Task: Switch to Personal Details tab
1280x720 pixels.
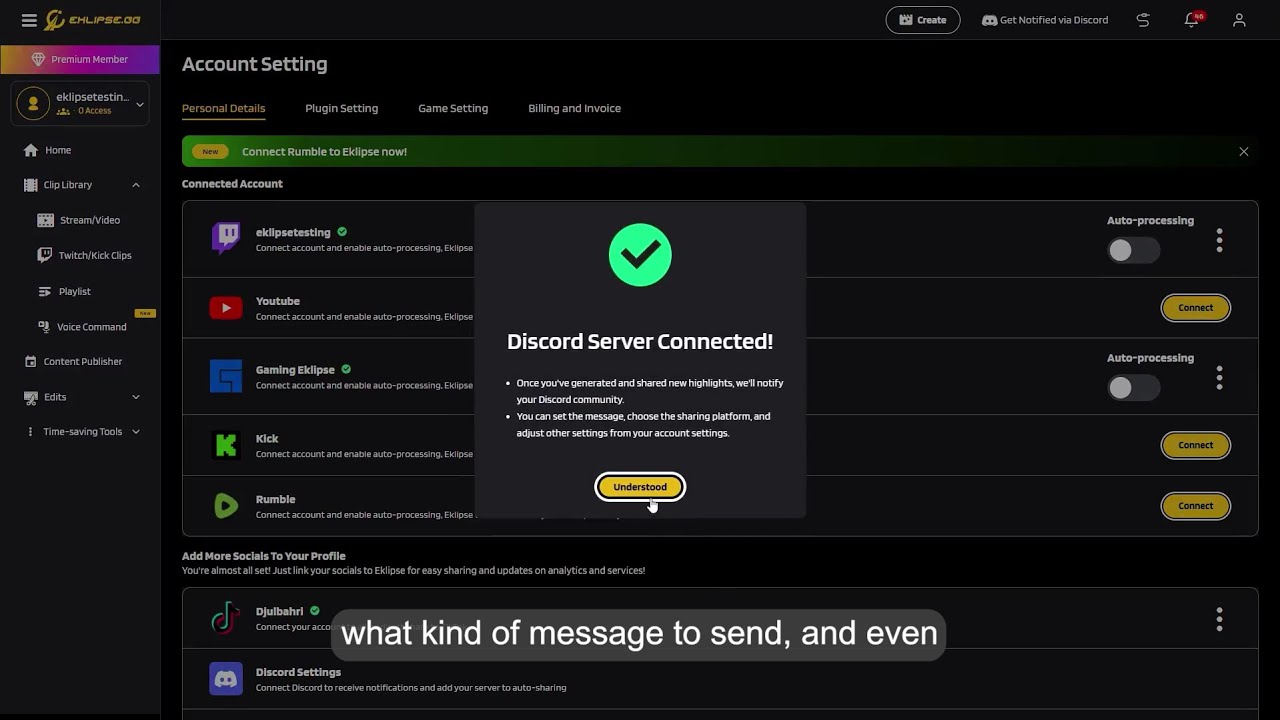Action: (x=223, y=108)
